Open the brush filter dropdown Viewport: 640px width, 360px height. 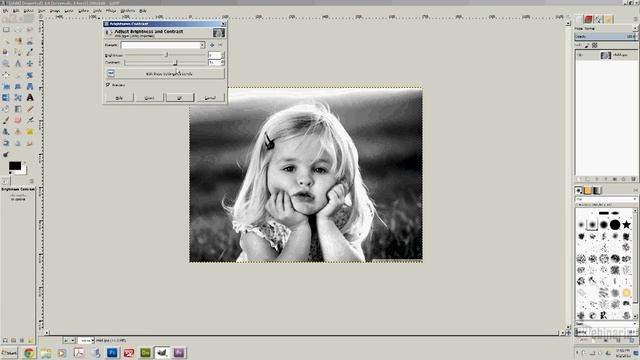click(606, 199)
